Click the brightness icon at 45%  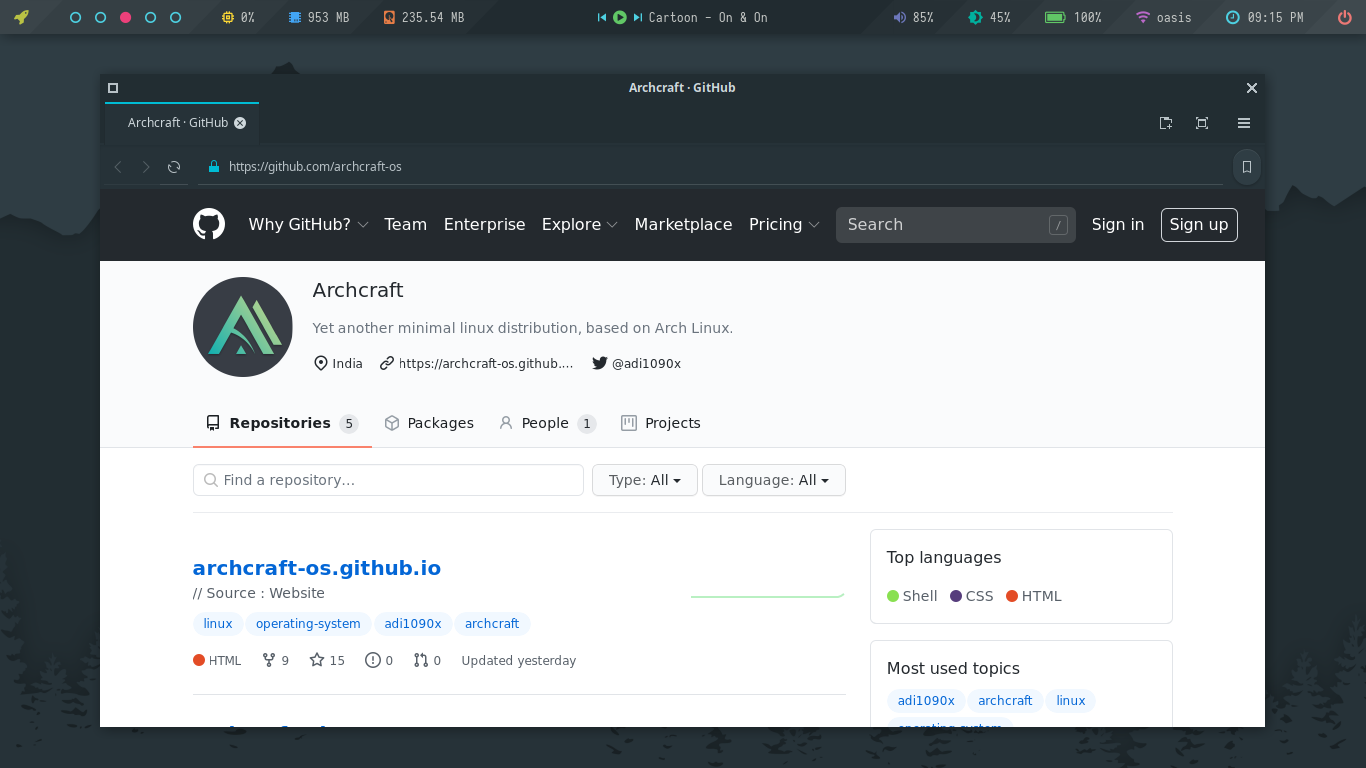pyautogui.click(x=975, y=17)
